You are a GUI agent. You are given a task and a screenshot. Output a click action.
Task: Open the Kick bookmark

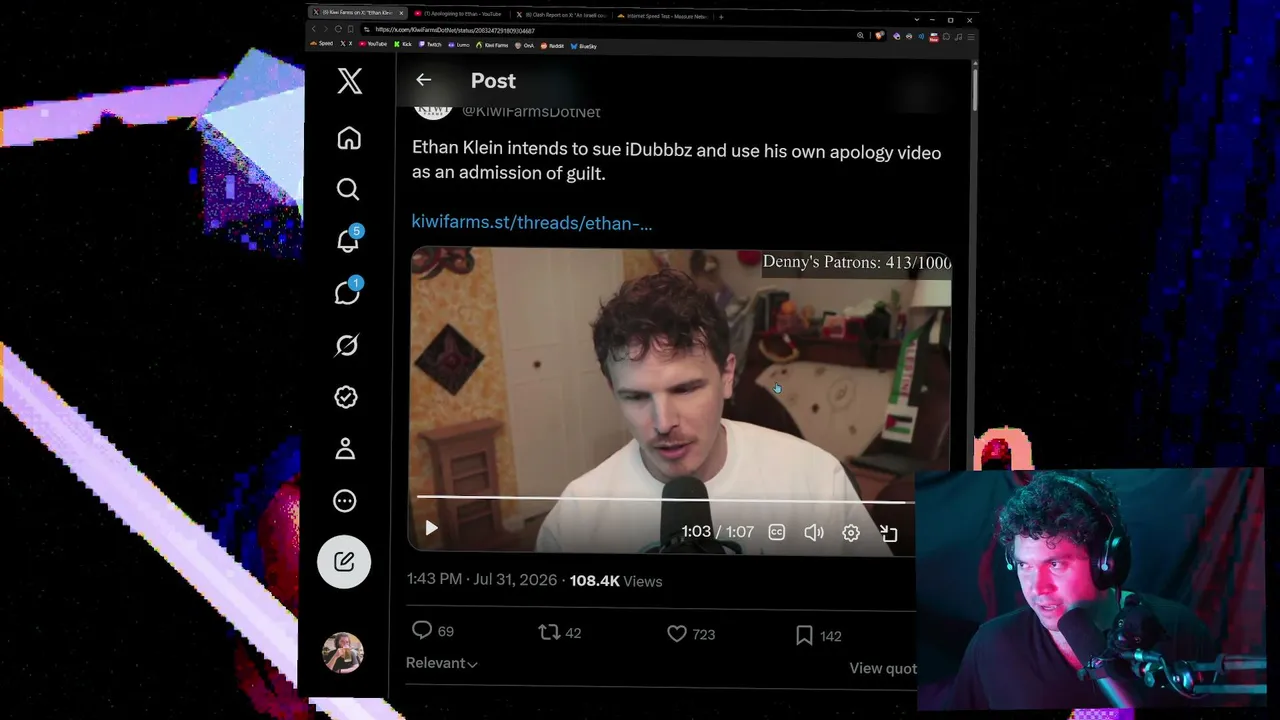tap(403, 44)
